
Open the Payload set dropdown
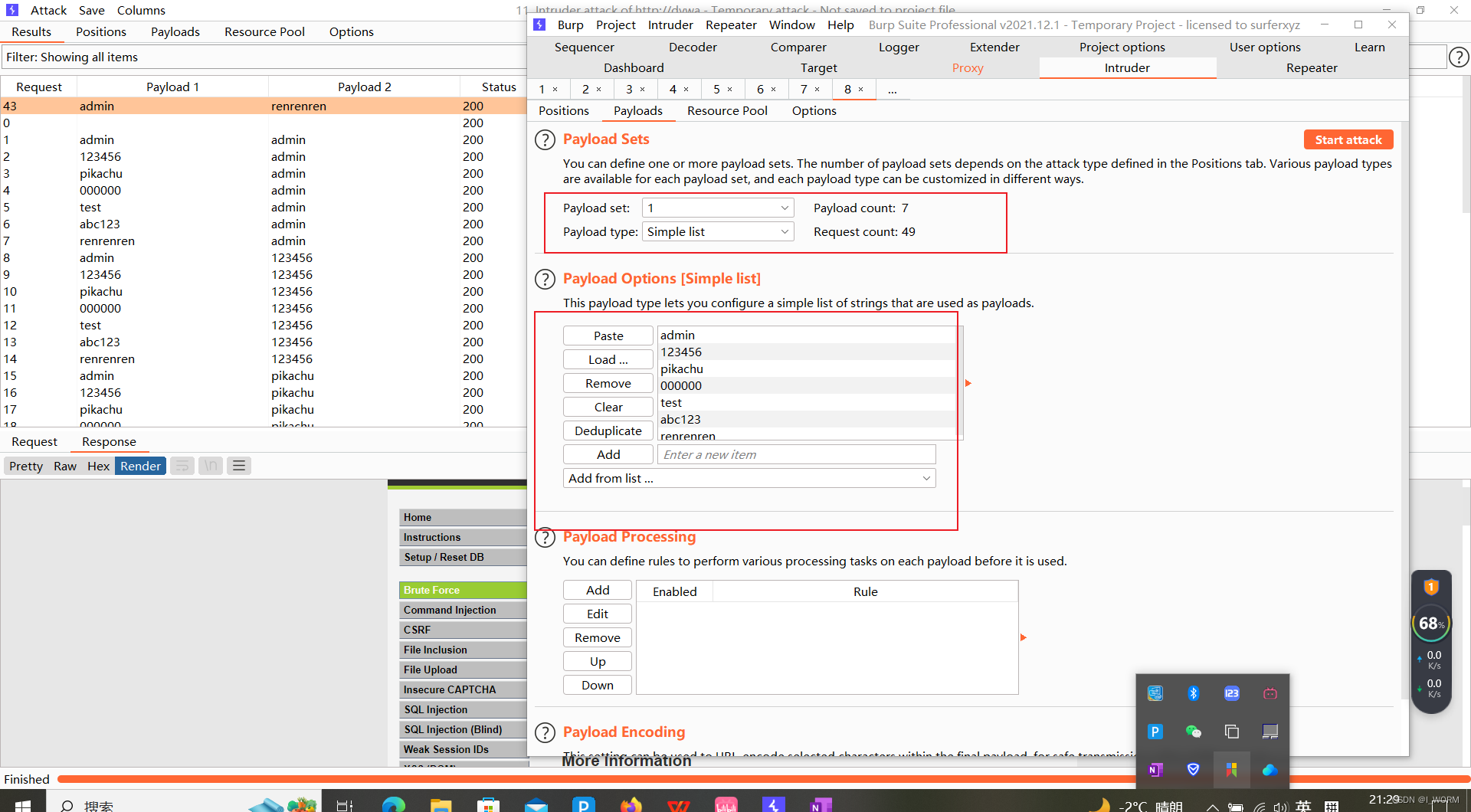(x=718, y=208)
